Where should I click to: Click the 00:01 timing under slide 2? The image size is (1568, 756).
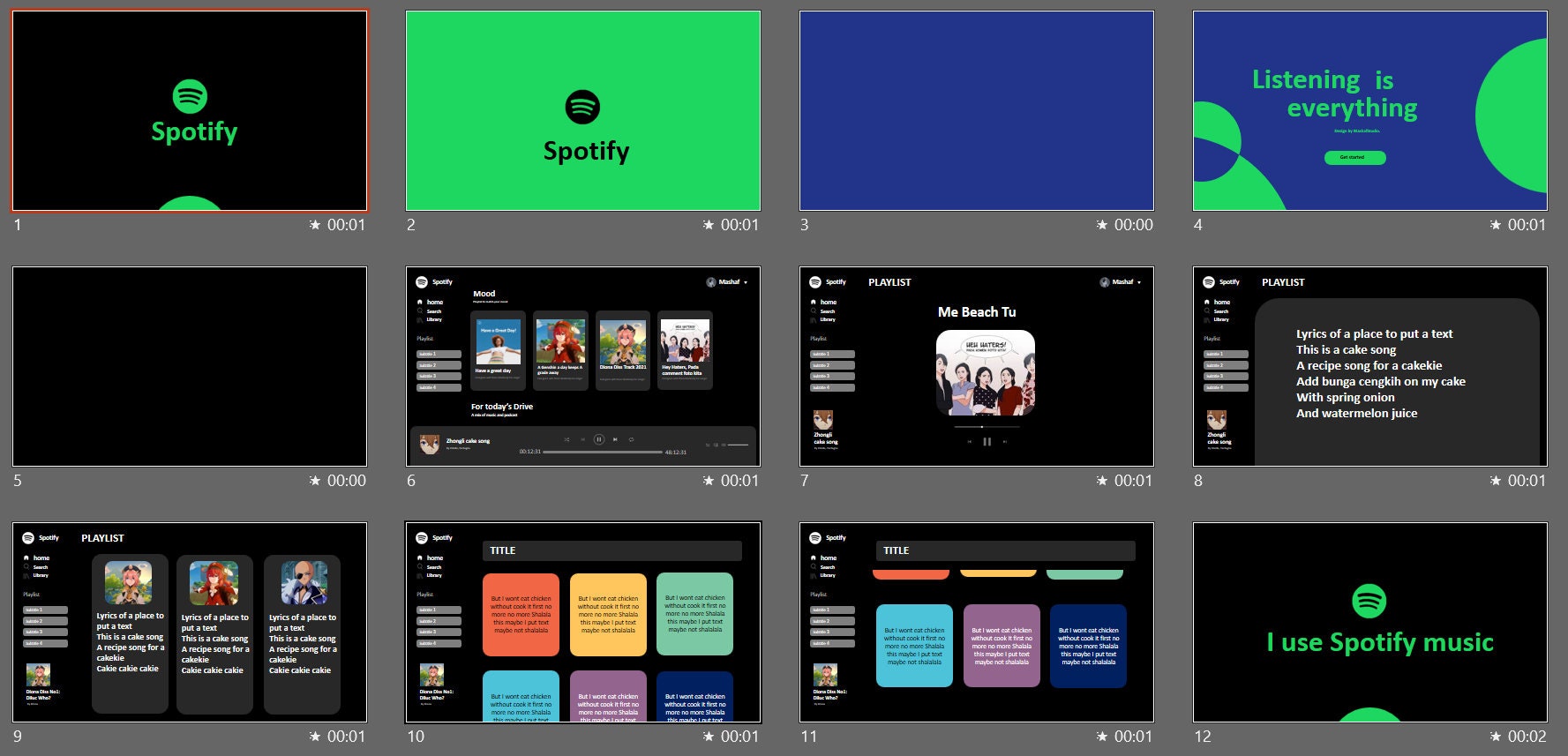point(739,225)
